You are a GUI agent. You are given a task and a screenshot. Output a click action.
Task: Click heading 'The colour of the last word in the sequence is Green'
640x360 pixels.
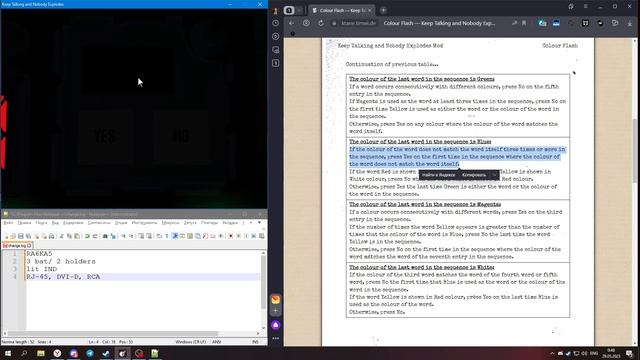pyautogui.click(x=422, y=79)
